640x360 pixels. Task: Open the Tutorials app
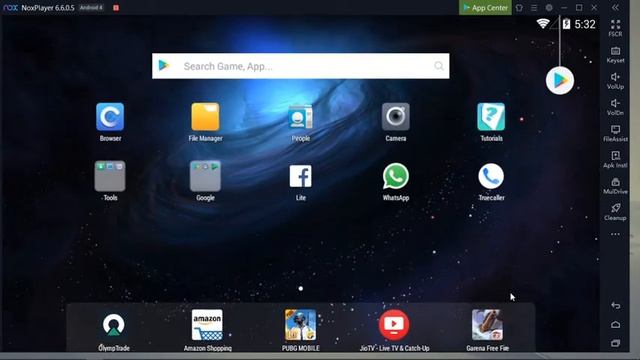tap(491, 117)
